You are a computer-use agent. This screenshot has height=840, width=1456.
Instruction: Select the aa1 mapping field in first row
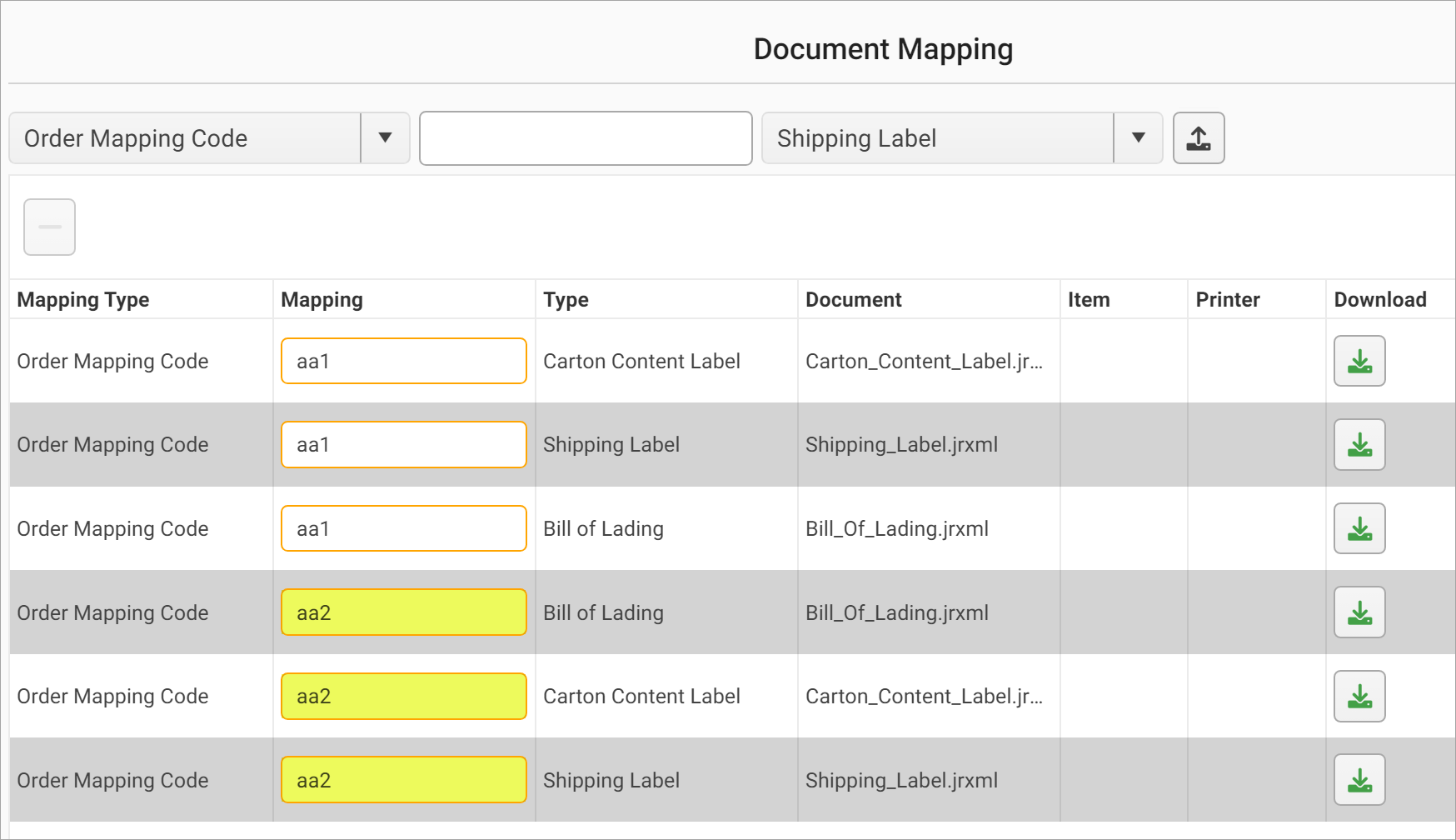pyautogui.click(x=403, y=361)
